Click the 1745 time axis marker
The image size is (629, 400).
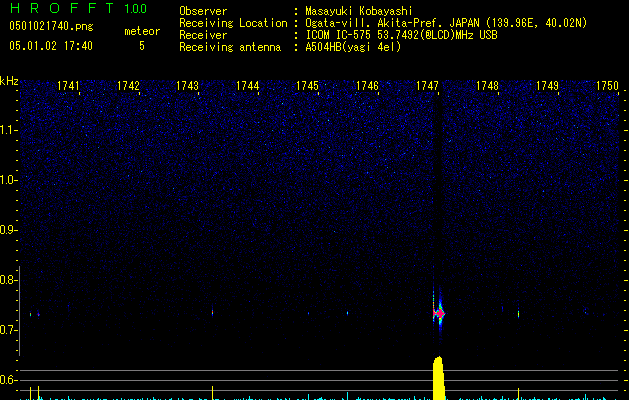tap(307, 86)
